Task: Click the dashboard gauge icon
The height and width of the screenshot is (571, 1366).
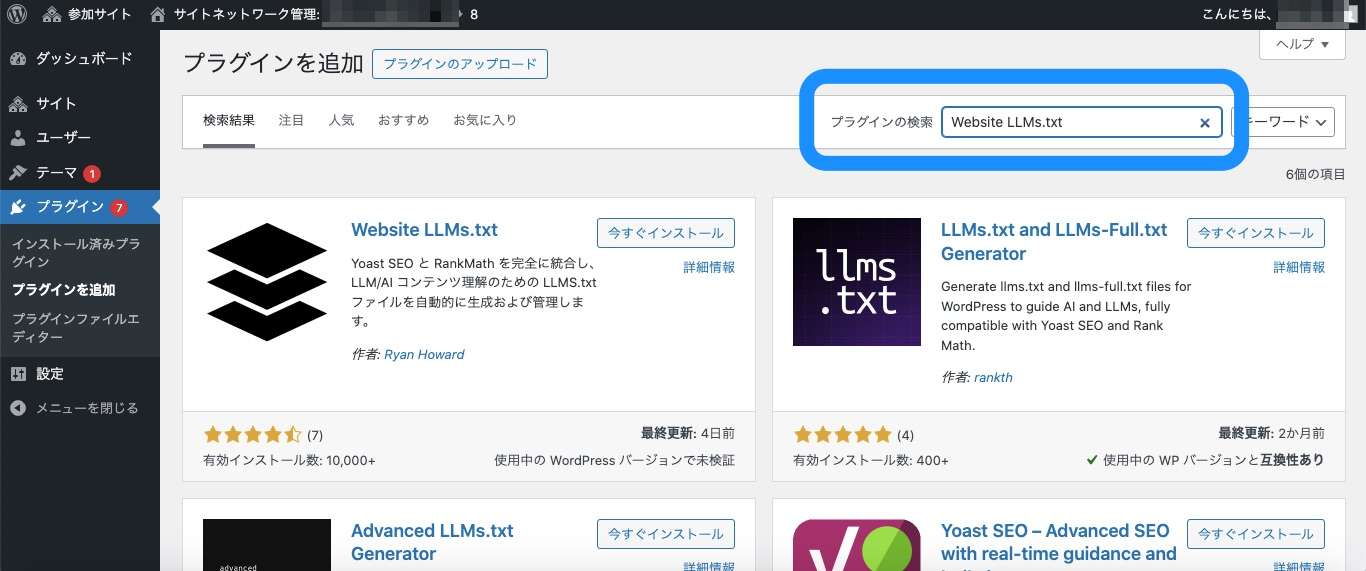Action: coord(18,58)
